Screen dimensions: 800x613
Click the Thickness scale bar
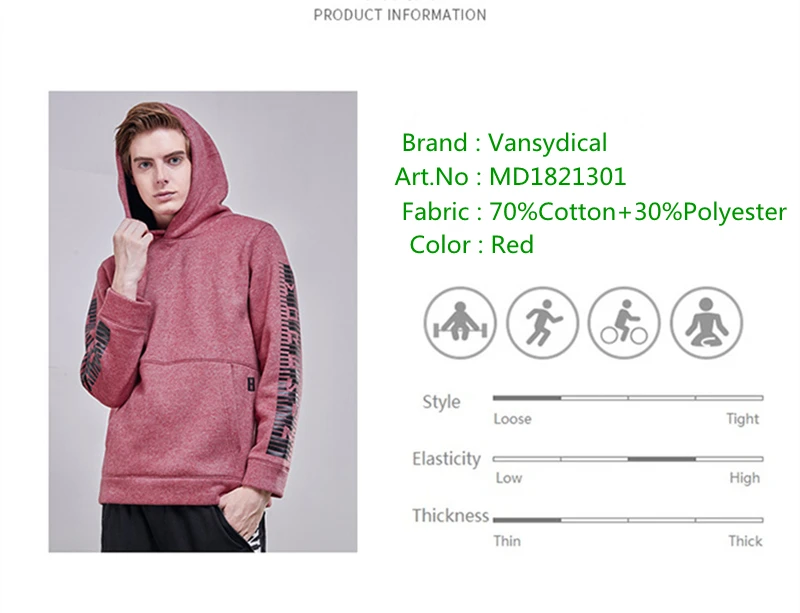tap(628, 520)
